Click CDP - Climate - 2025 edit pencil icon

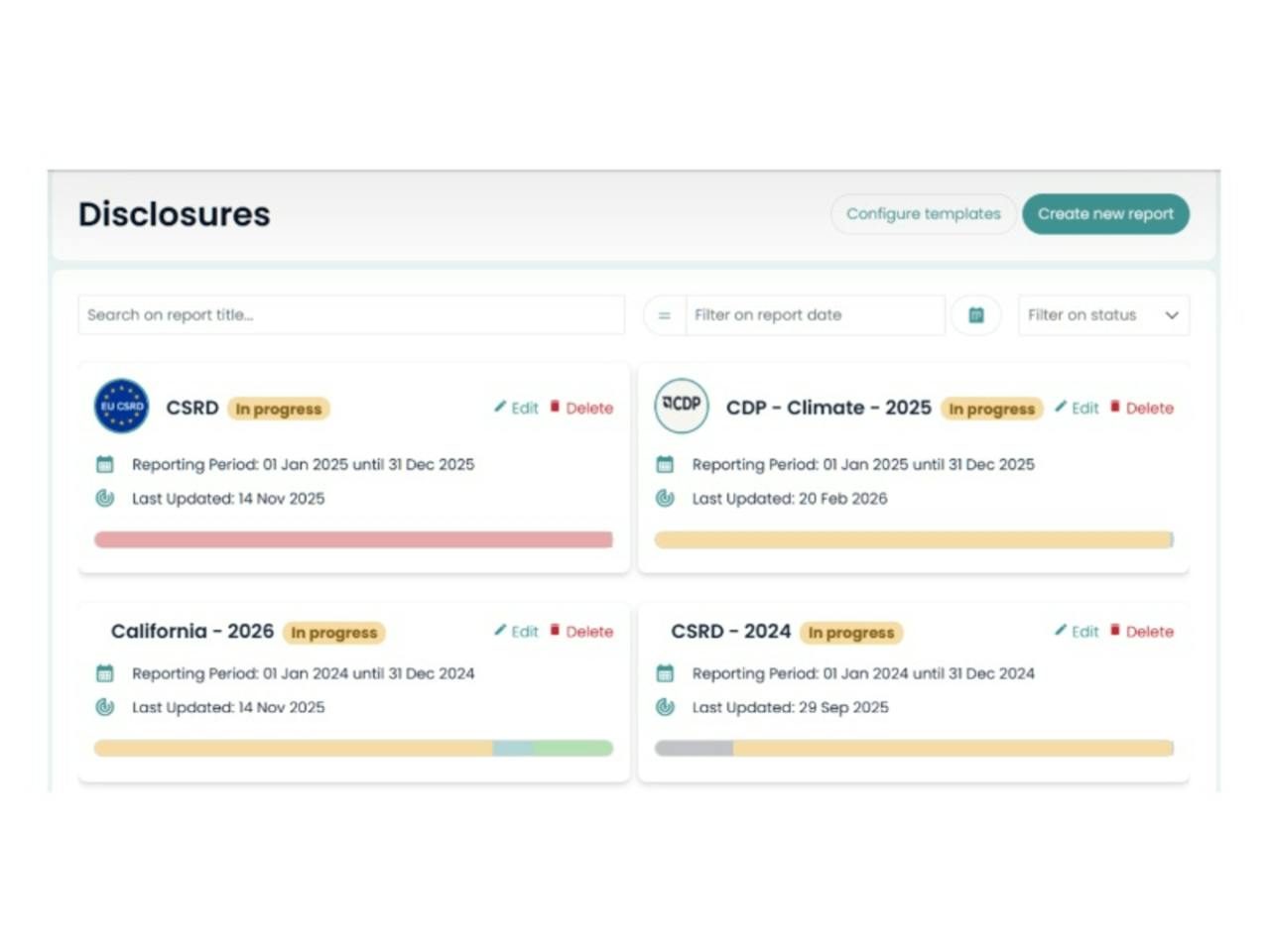click(1061, 407)
